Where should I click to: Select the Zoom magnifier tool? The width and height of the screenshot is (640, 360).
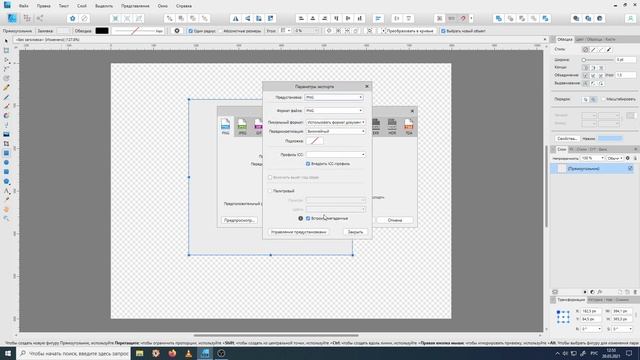[x=6, y=219]
